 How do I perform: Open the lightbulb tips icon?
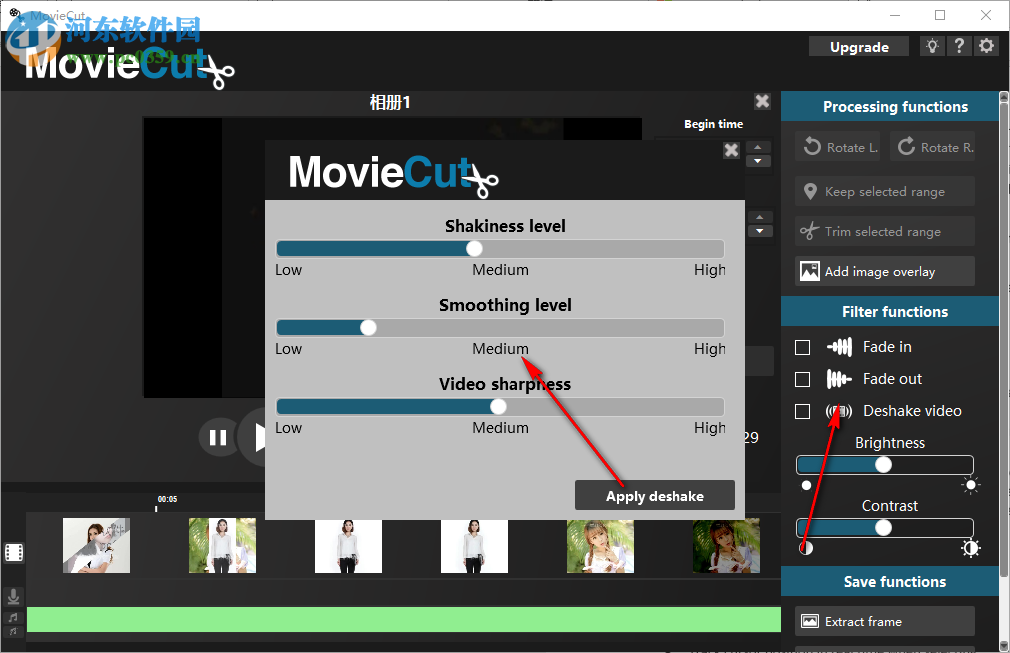coord(932,46)
